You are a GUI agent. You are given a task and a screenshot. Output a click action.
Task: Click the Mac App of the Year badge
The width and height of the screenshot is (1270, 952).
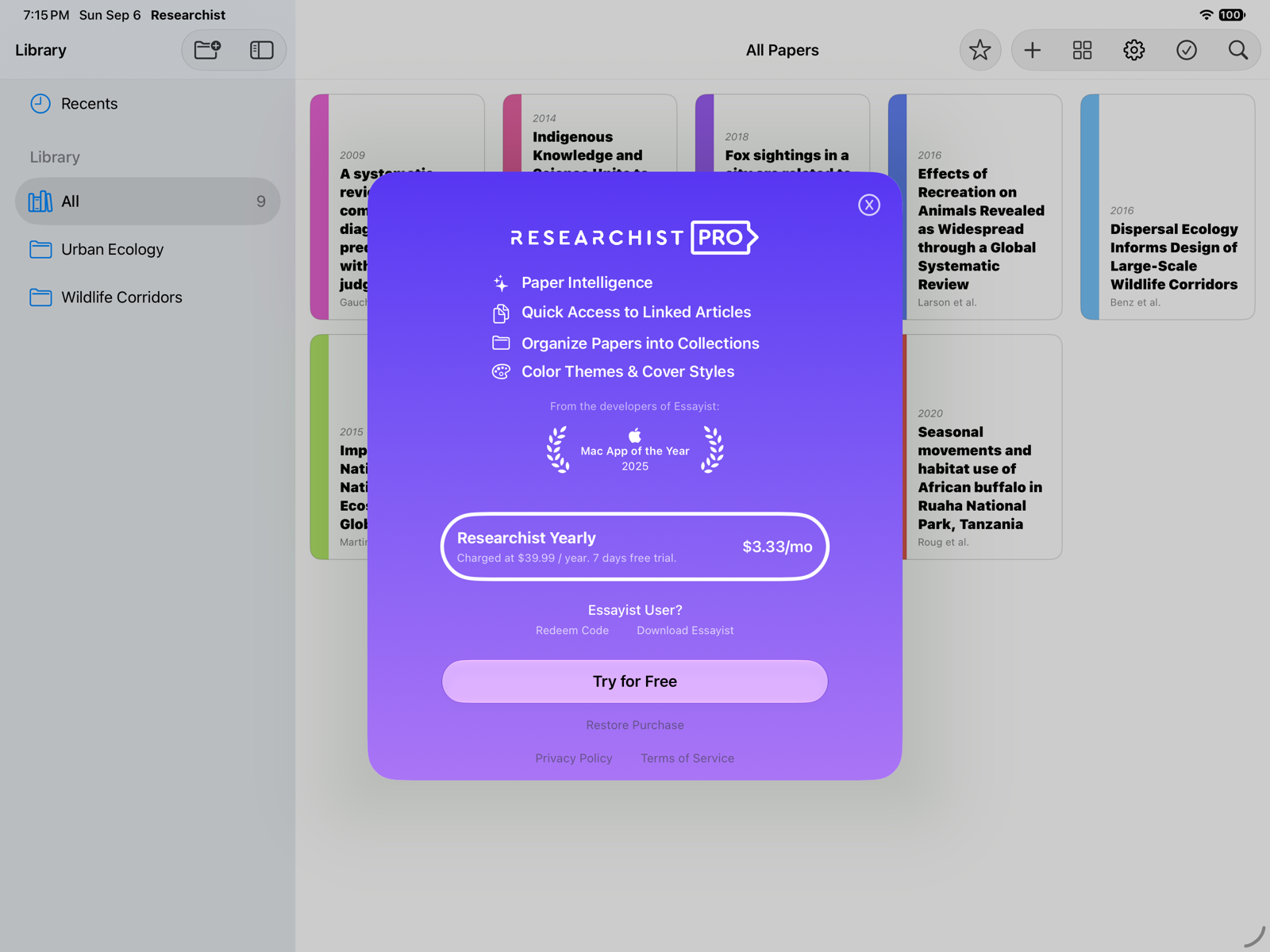pyautogui.click(x=635, y=451)
